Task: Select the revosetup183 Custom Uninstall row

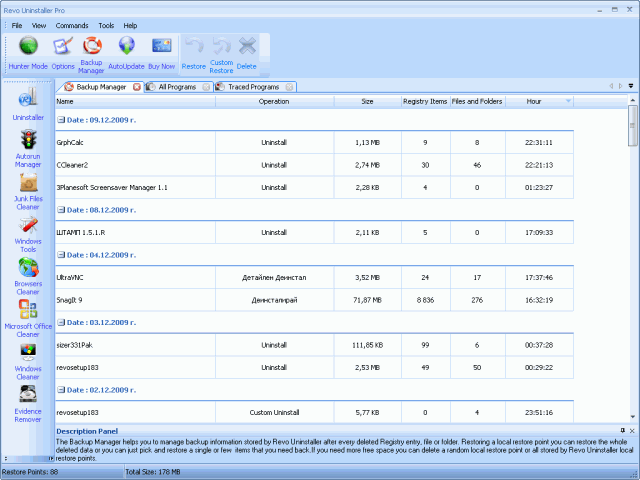Action: coord(314,412)
